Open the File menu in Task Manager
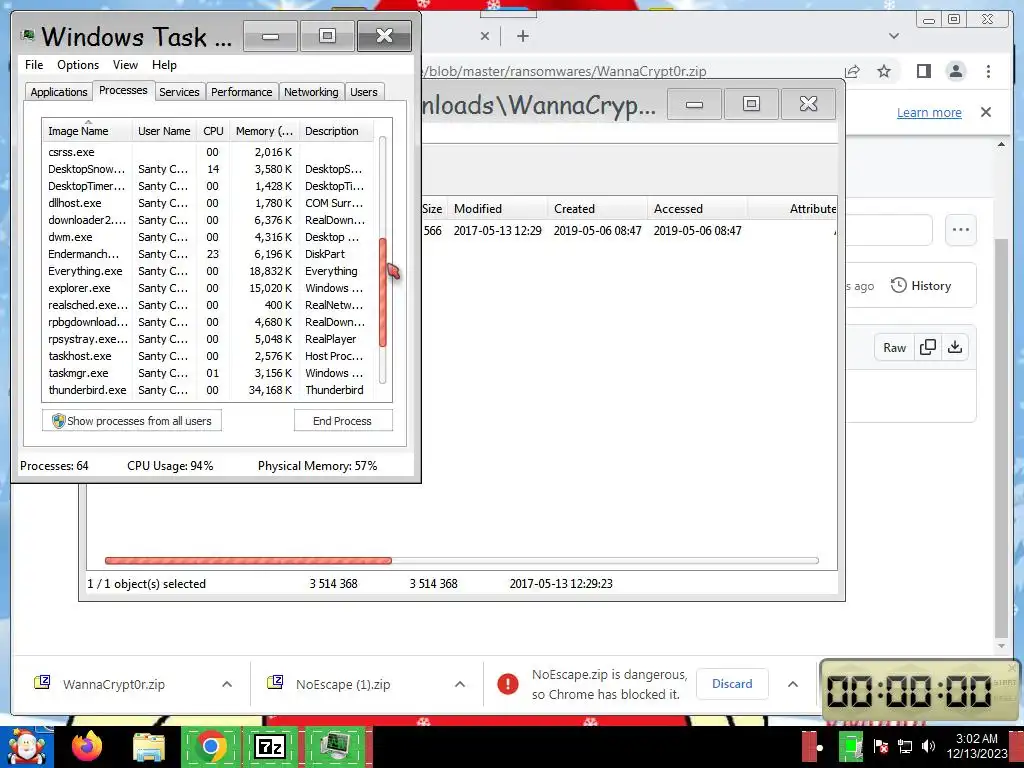The image size is (1024, 768). (34, 65)
